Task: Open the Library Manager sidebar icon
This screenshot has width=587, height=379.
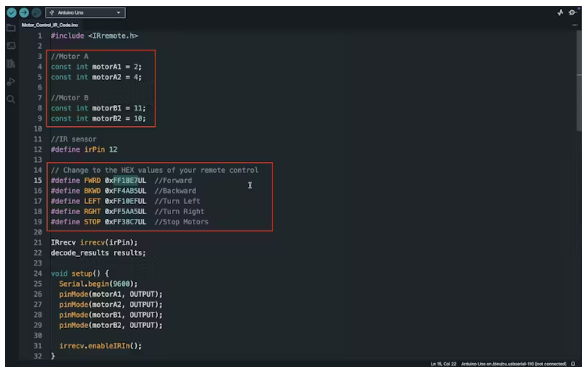Action: click(x=11, y=64)
